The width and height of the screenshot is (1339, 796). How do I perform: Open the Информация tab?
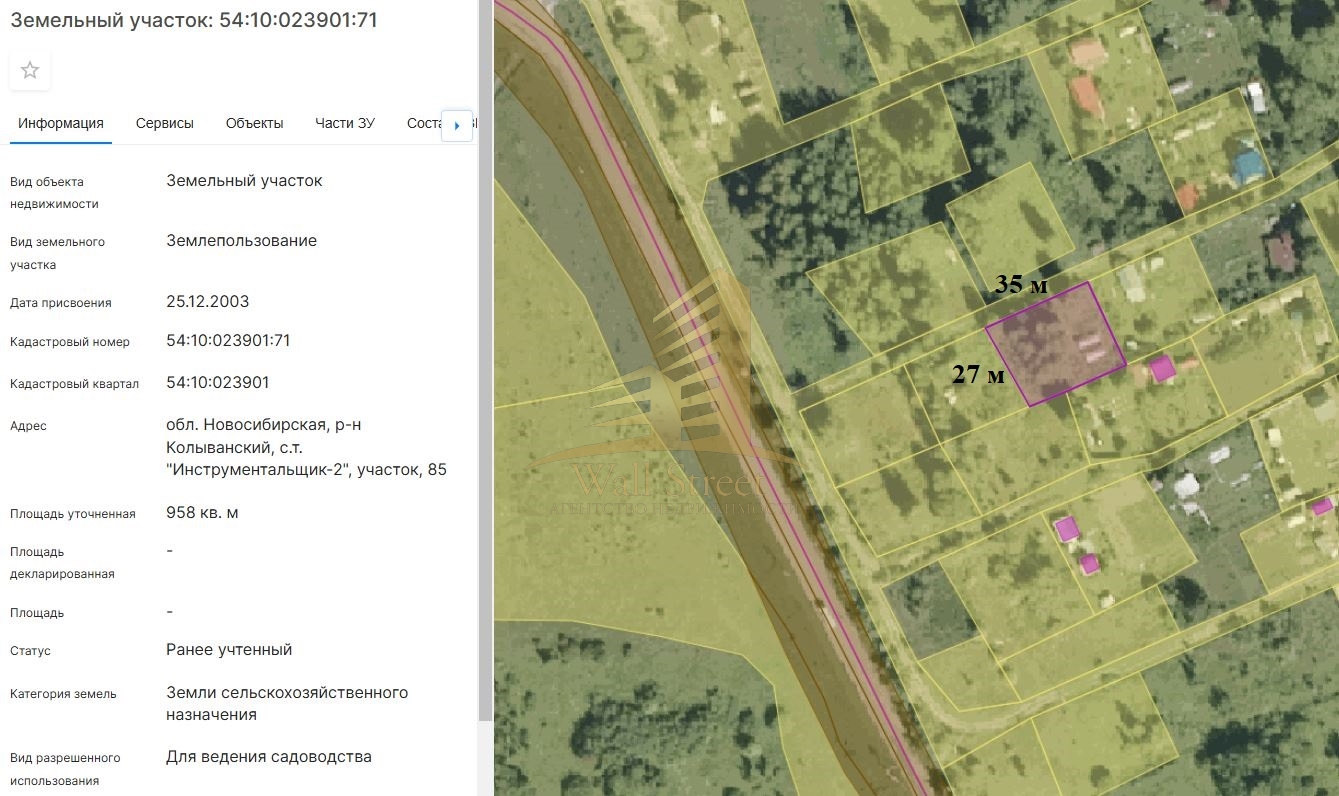pos(61,124)
